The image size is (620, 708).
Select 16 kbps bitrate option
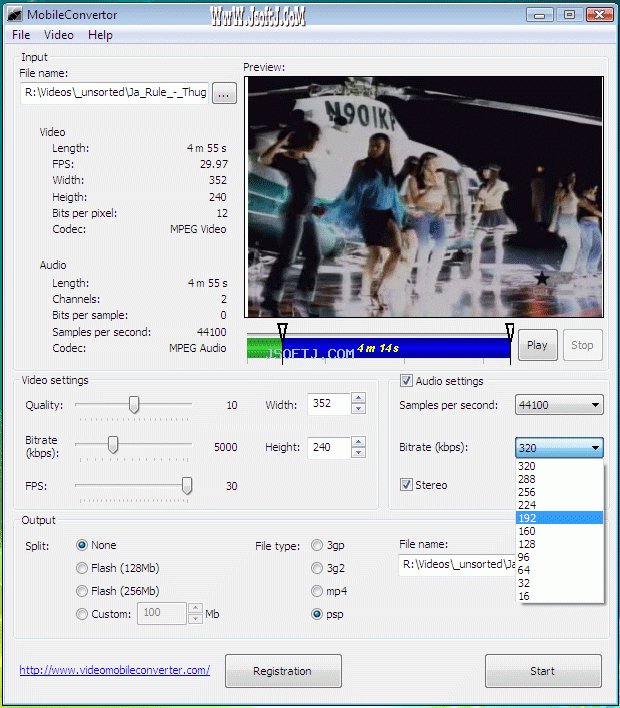pyautogui.click(x=559, y=596)
